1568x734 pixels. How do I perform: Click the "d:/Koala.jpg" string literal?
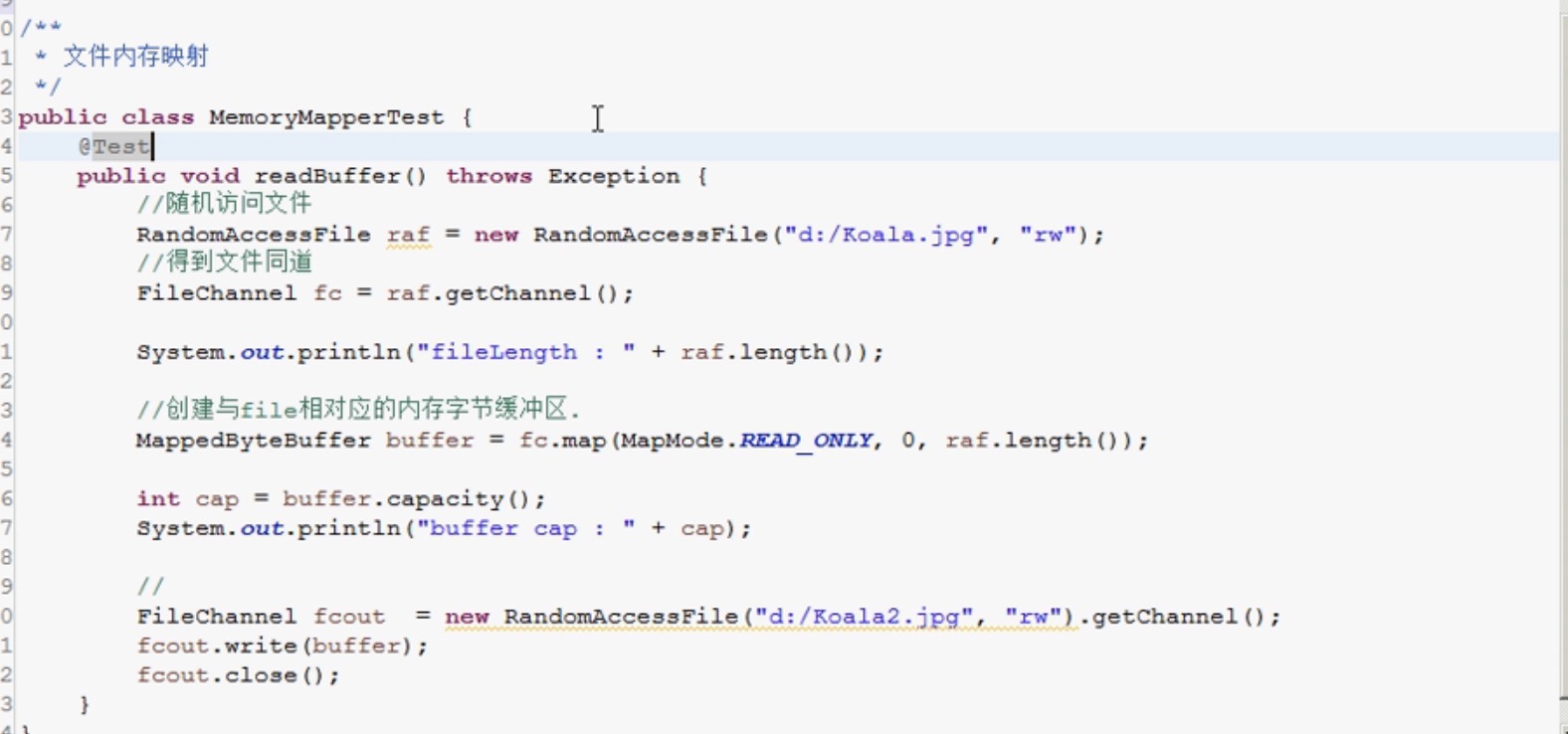(885, 235)
